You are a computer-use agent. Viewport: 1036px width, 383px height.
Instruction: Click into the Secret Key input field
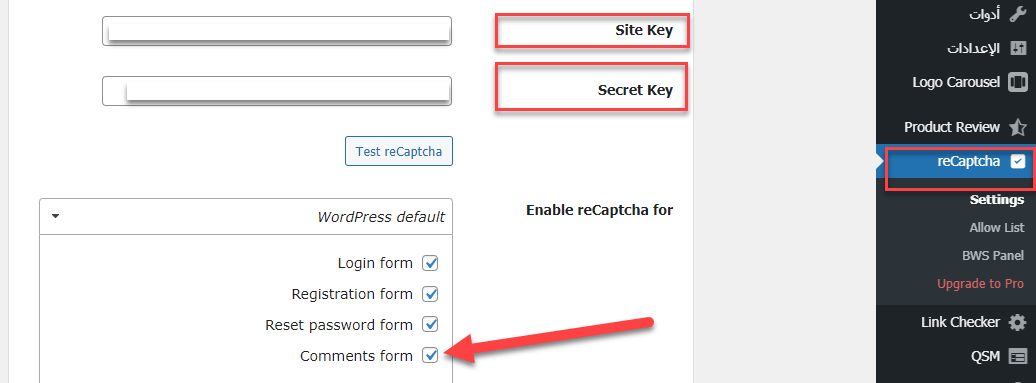[x=277, y=91]
